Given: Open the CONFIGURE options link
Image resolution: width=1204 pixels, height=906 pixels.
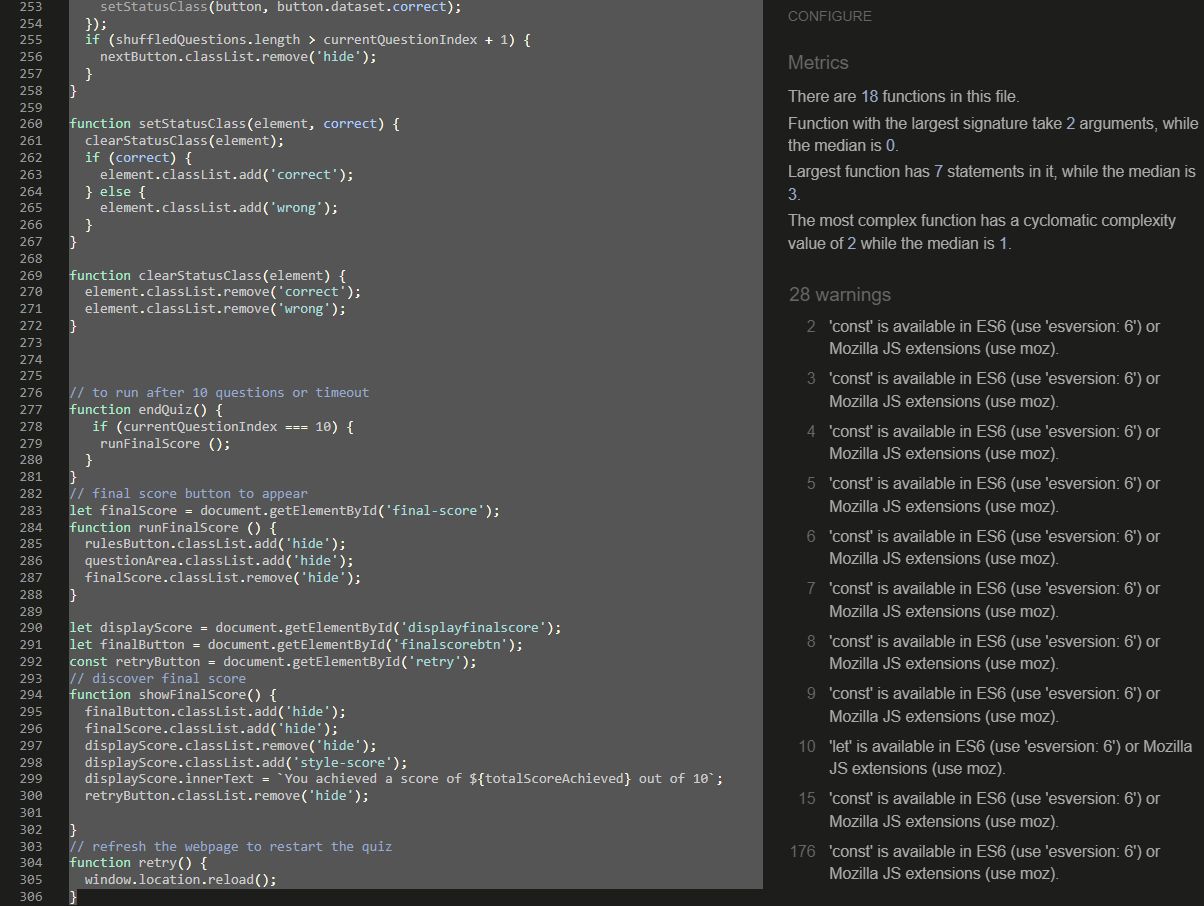Looking at the screenshot, I should click(x=829, y=16).
